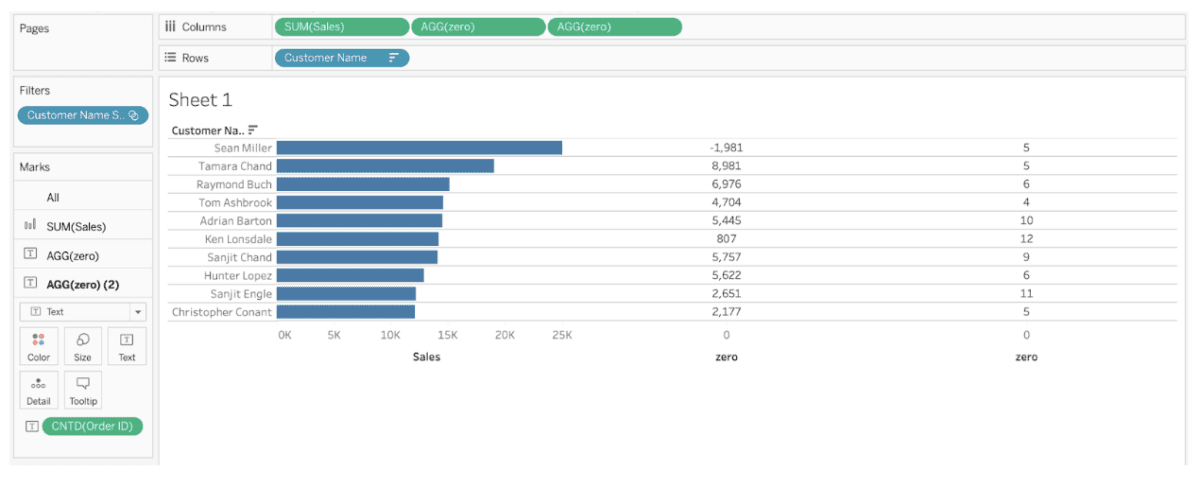The width and height of the screenshot is (1200, 488).
Task: Click the Ken Lonsdale row label
Action: point(237,239)
